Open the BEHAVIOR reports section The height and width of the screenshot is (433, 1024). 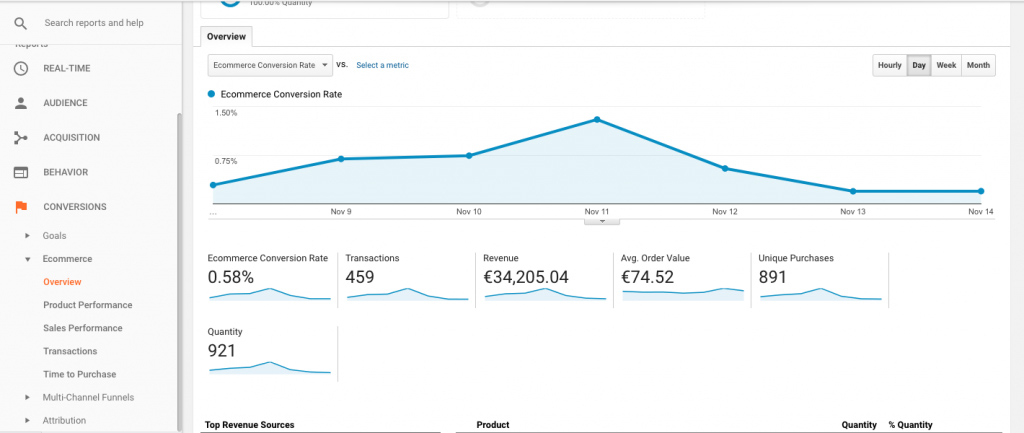tap(65, 172)
